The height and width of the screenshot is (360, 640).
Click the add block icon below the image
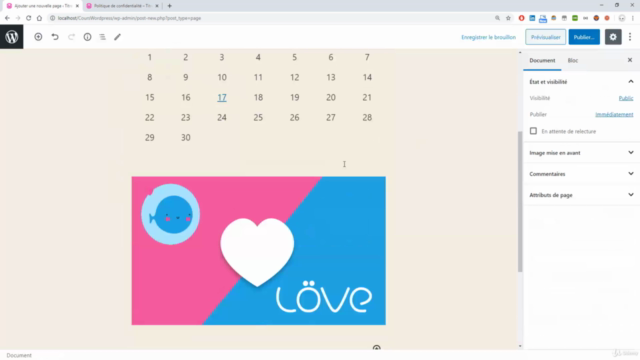(x=376, y=348)
